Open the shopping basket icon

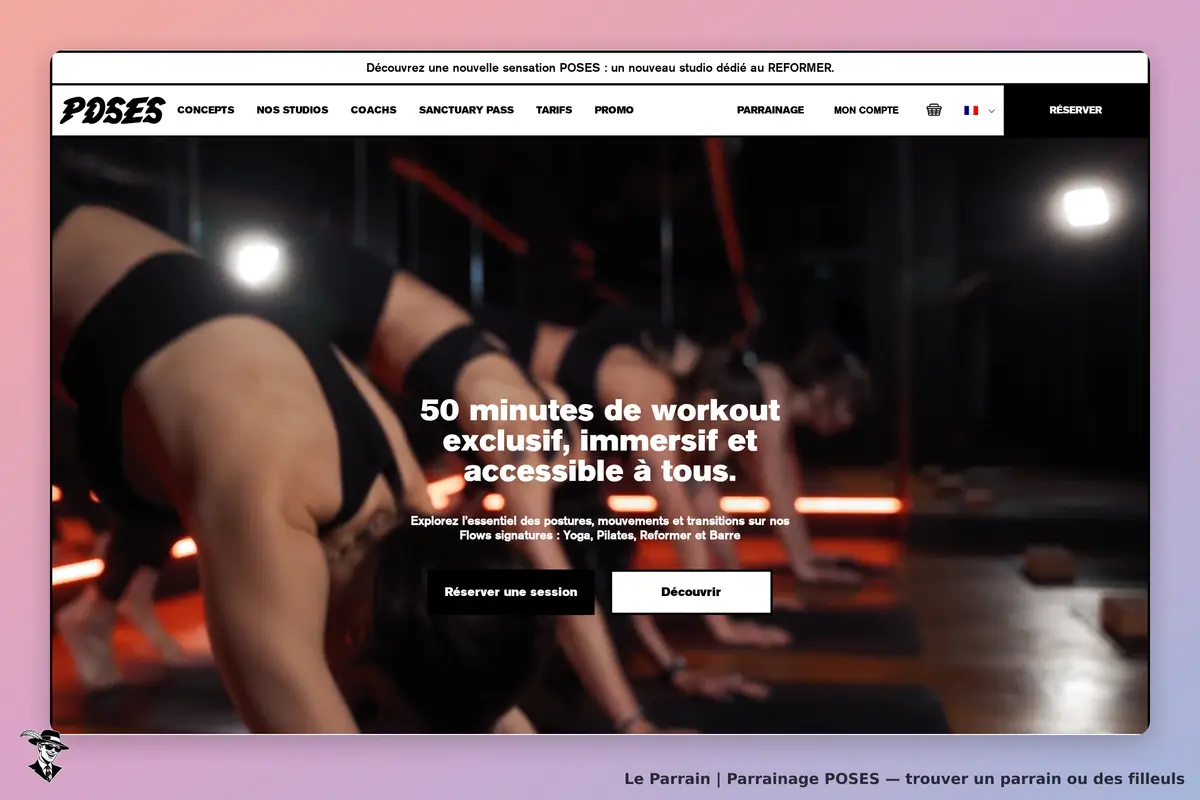pyautogui.click(x=934, y=110)
